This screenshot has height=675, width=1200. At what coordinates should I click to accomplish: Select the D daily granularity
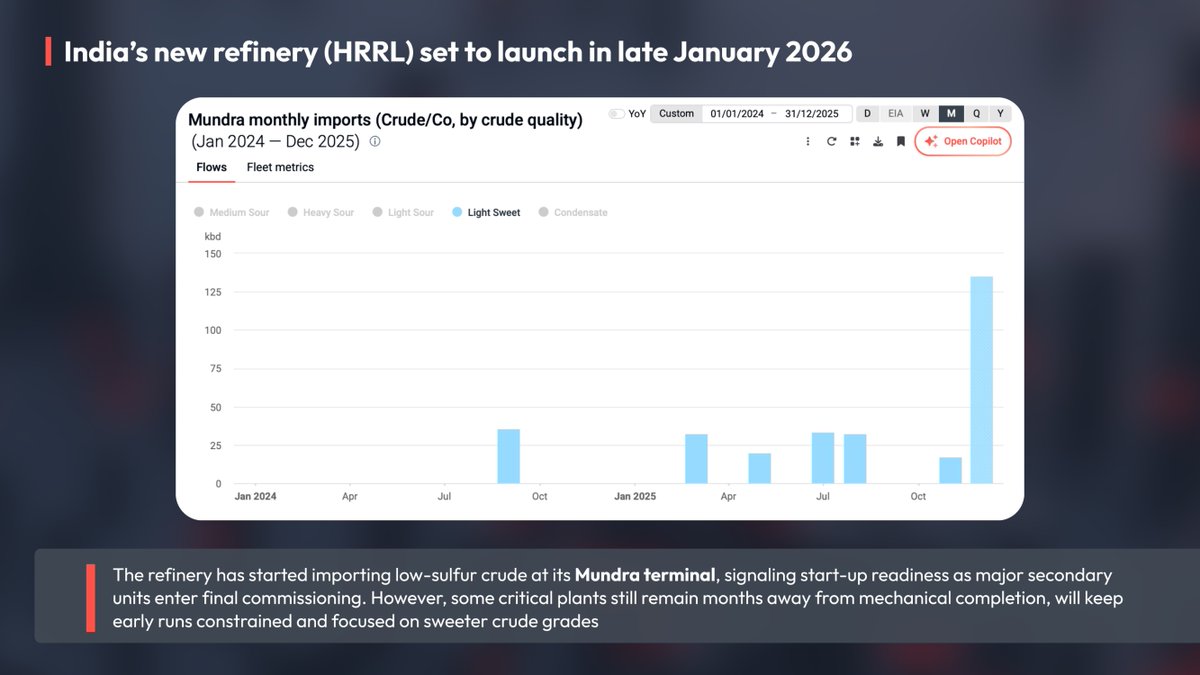867,114
